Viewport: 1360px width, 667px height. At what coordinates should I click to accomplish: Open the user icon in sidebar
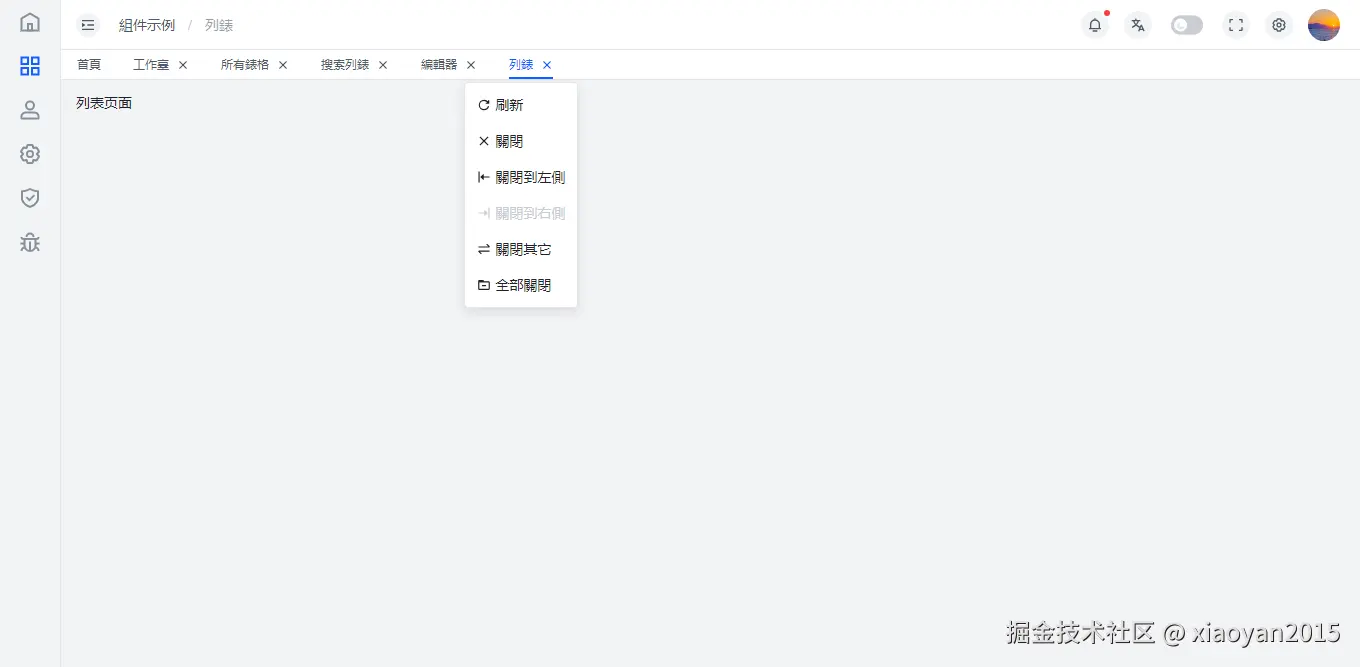(x=30, y=110)
